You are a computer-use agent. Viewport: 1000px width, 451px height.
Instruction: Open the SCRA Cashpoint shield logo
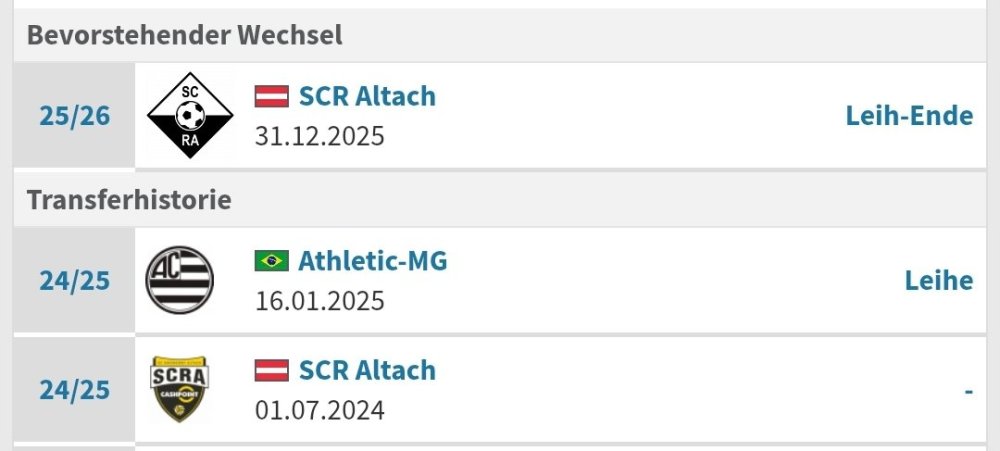click(x=179, y=389)
